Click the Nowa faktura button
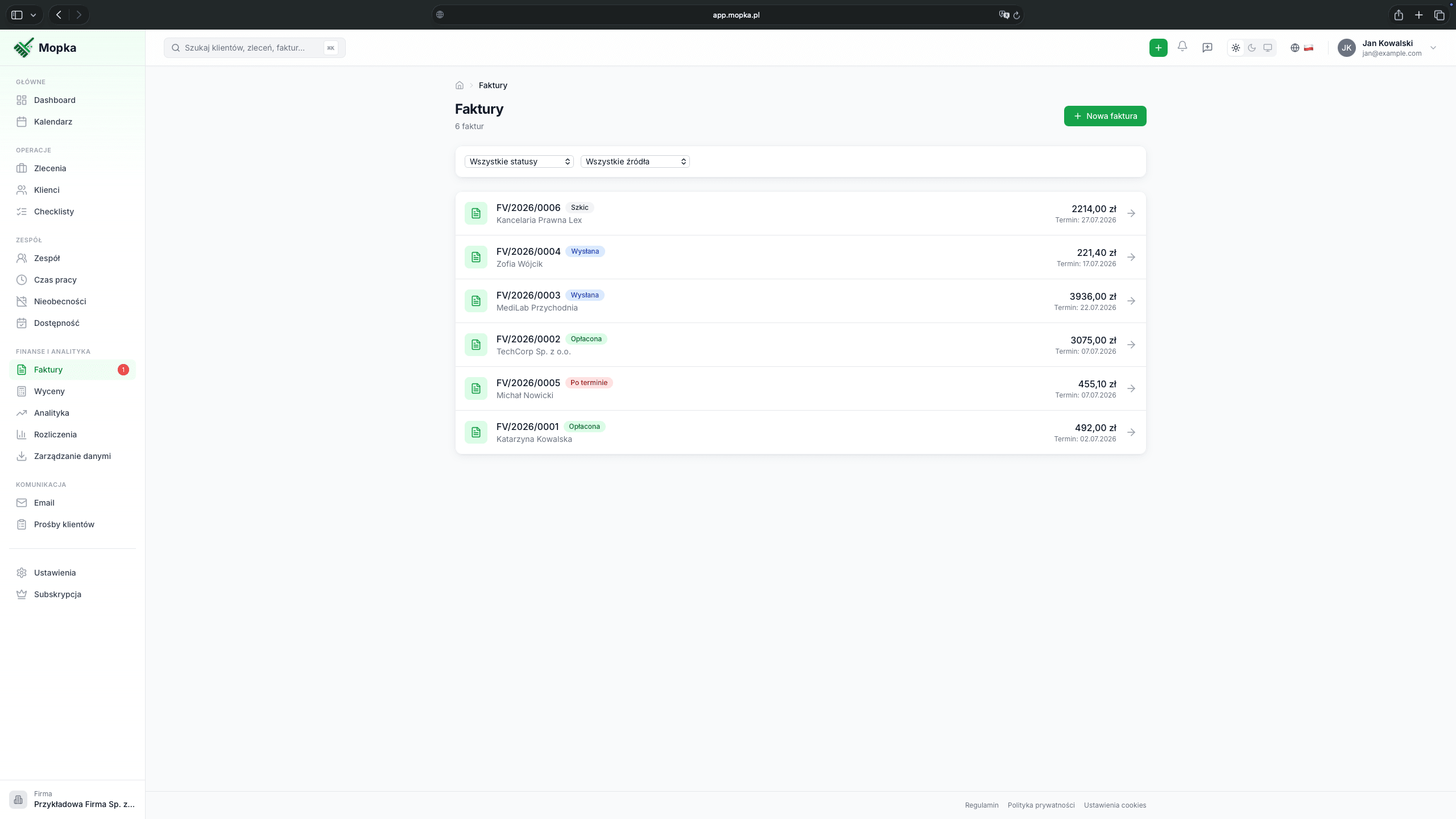The height and width of the screenshot is (819, 1456). (x=1105, y=116)
